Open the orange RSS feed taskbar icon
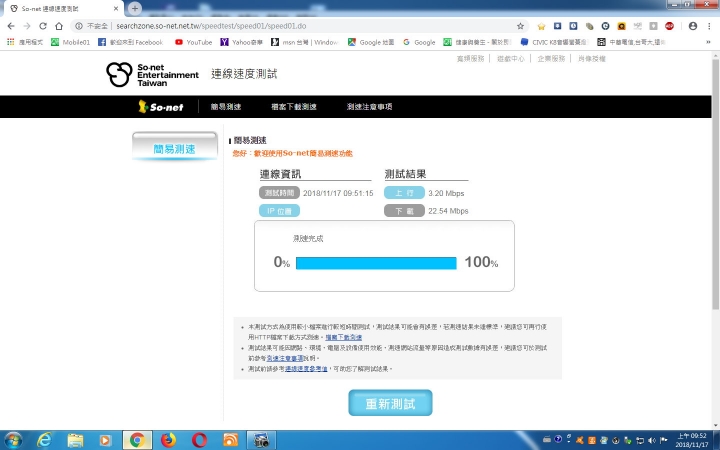720x450 pixels. (x=230, y=440)
